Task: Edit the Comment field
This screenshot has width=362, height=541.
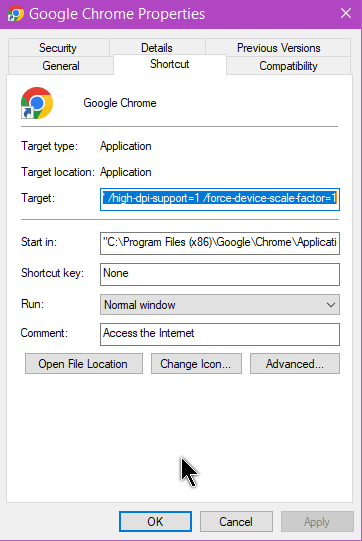Action: pos(220,334)
